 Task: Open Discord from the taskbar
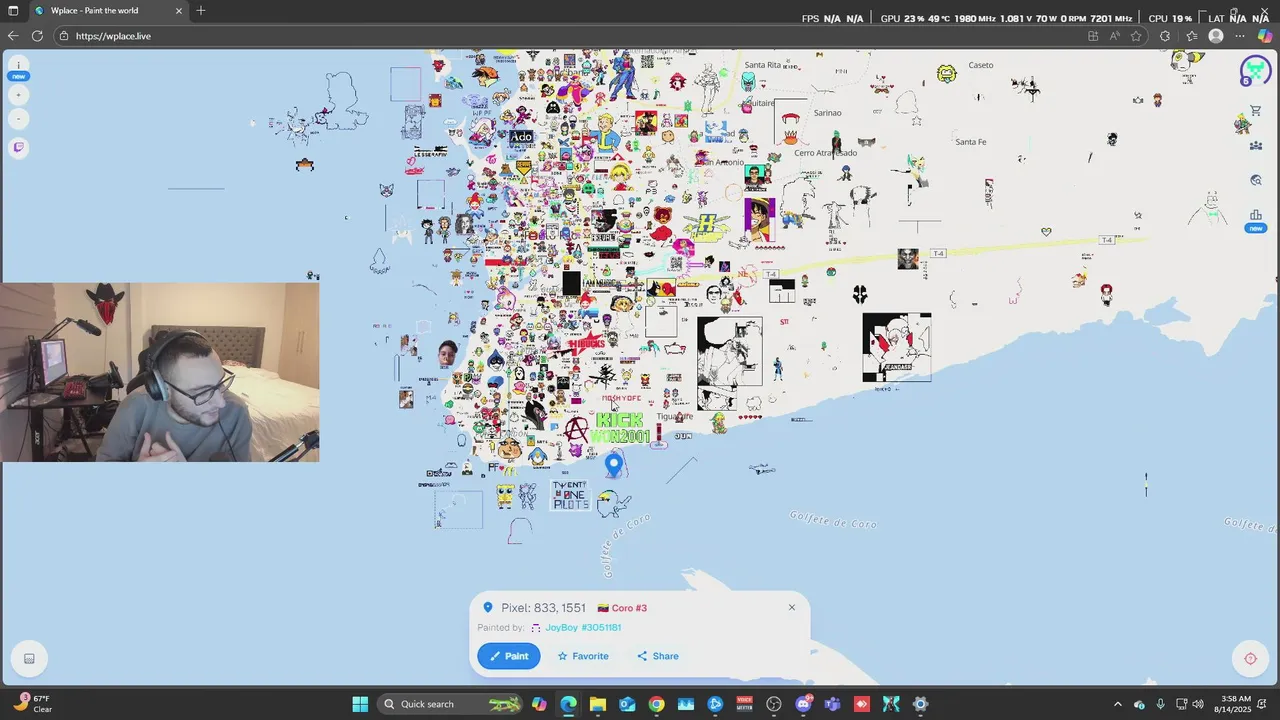[x=803, y=704]
